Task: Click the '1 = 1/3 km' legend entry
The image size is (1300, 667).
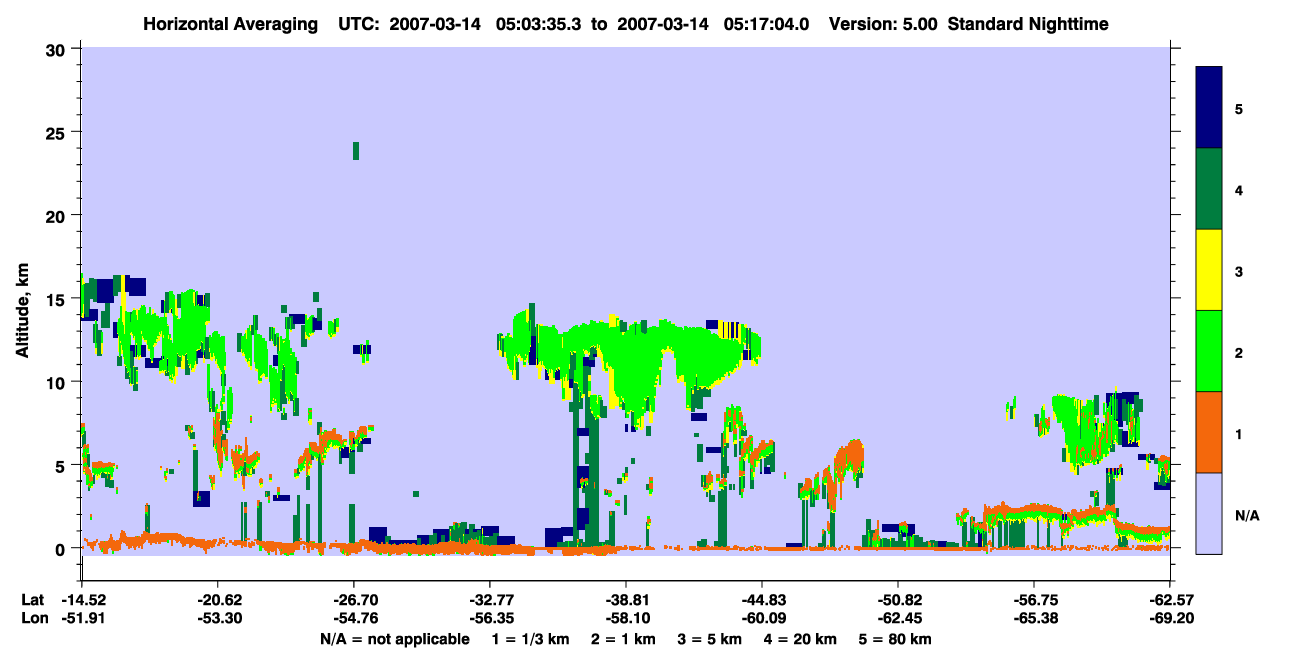Action: pyautogui.click(x=530, y=639)
